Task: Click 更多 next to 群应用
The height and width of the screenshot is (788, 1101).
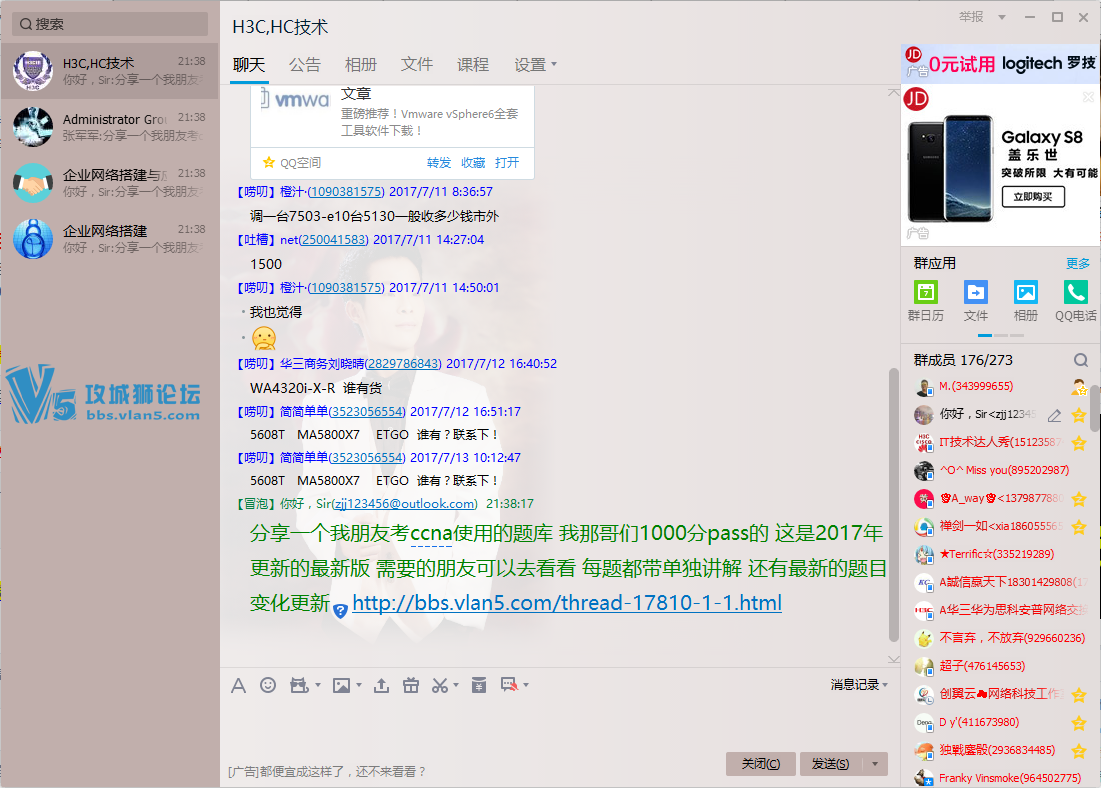Action: 1078,263
